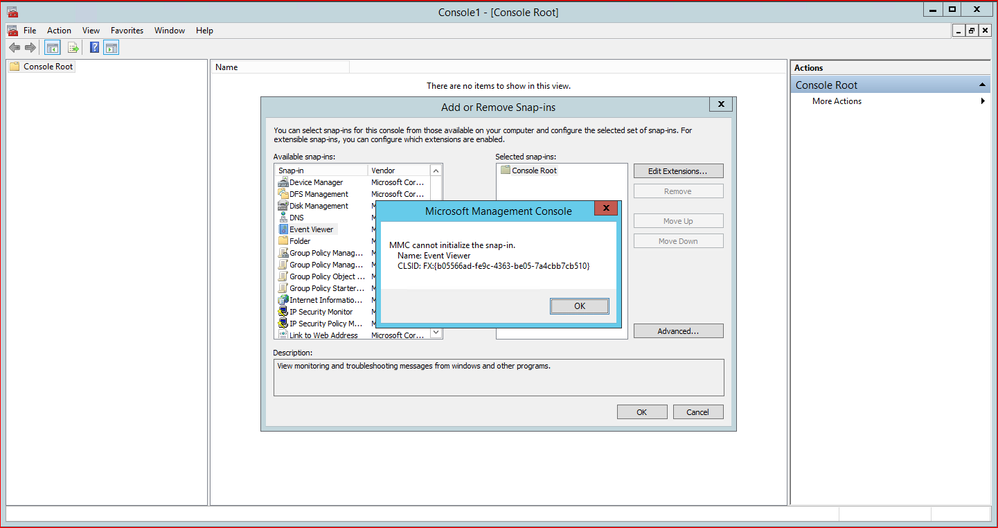Minimize the inner Console Root child window

959,31
